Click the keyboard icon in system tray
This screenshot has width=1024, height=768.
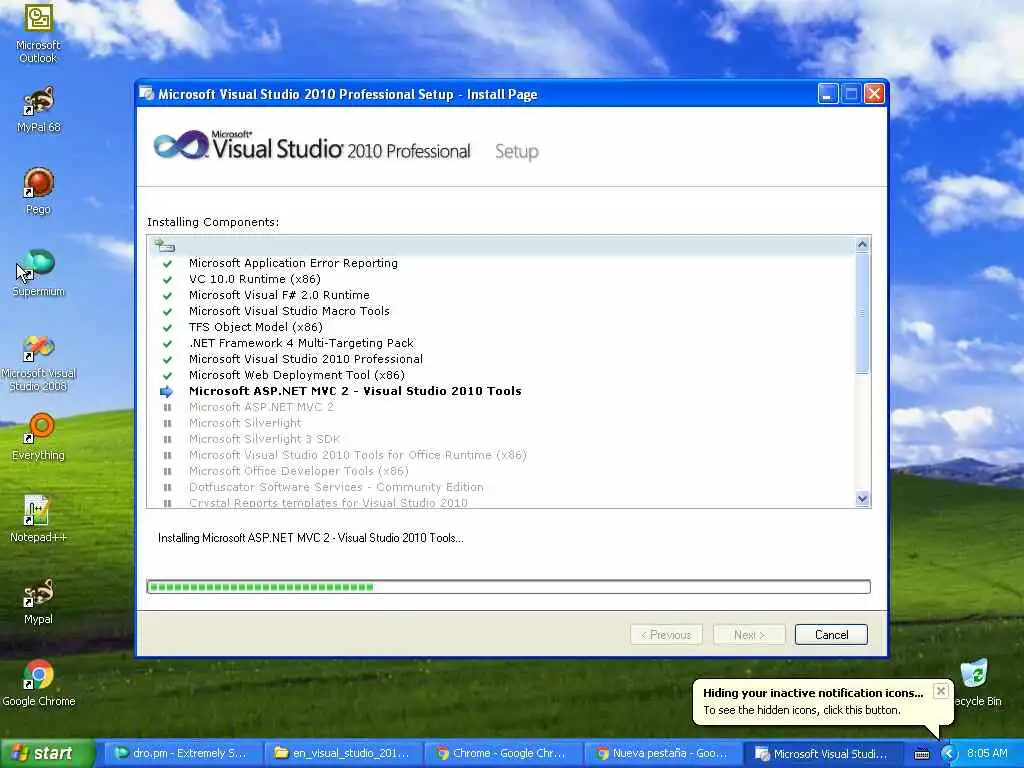pyautogui.click(x=921, y=754)
